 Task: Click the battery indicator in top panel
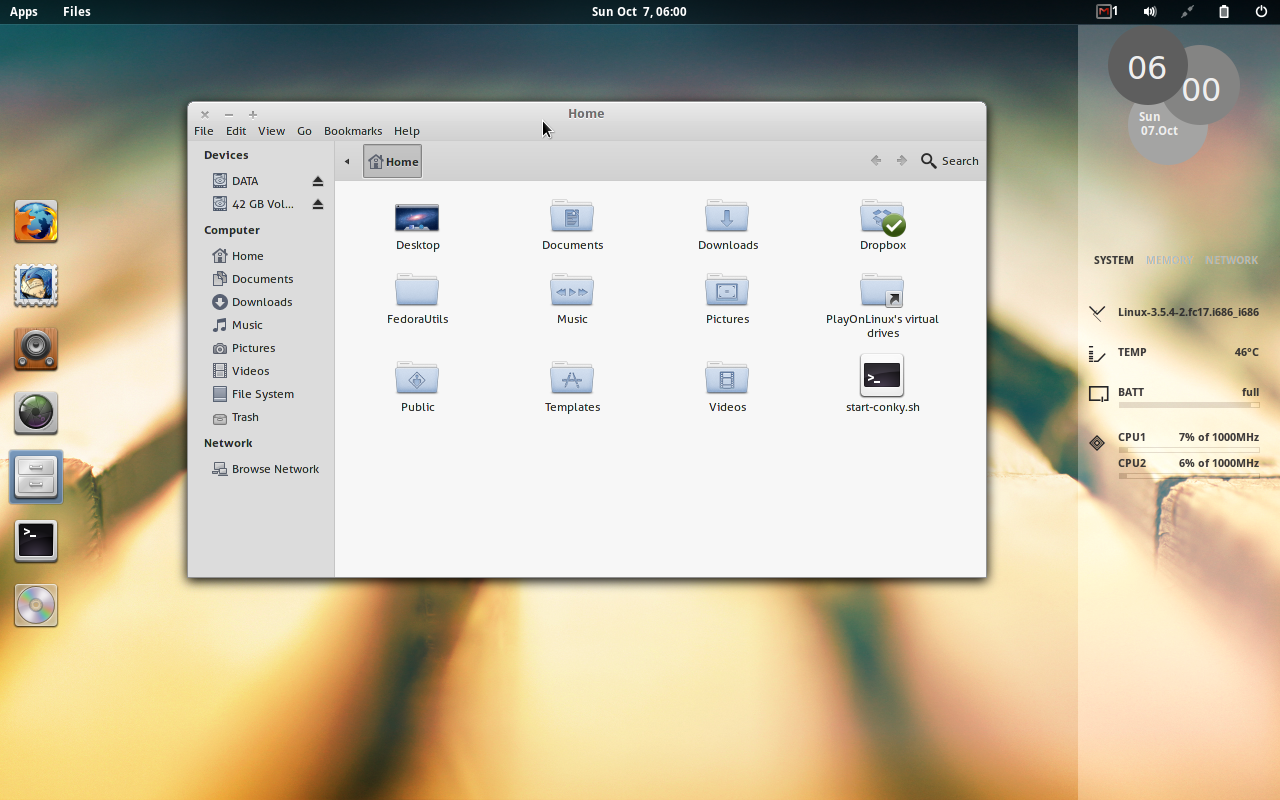[1224, 12]
